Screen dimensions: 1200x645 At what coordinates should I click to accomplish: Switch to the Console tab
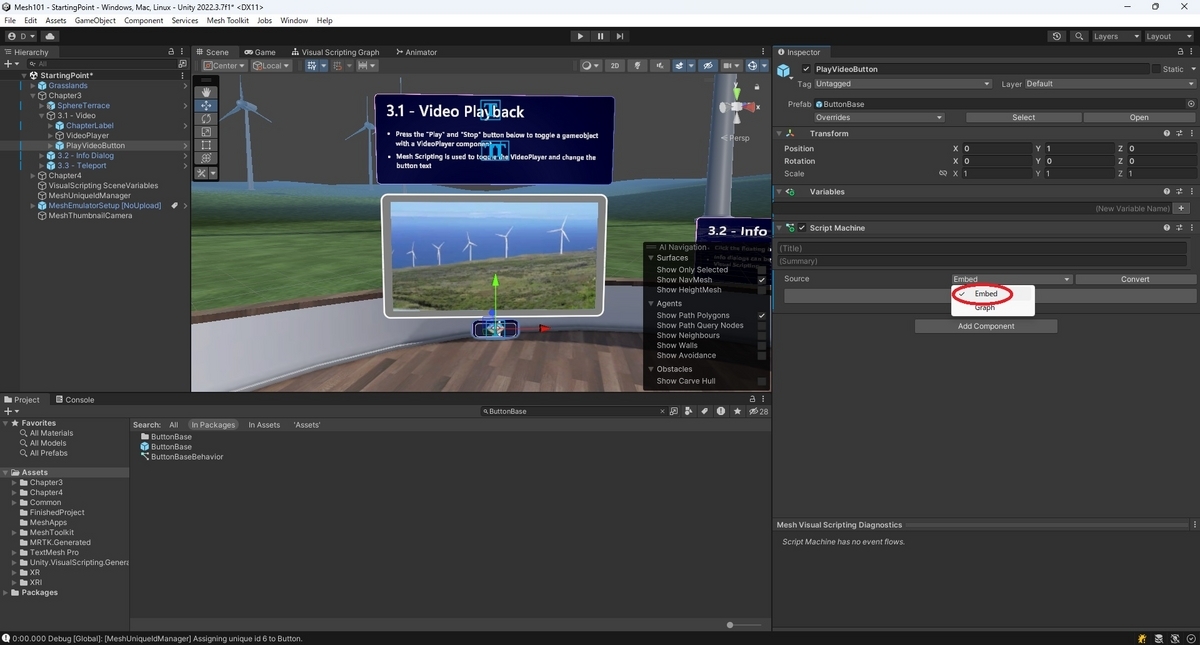click(x=74, y=399)
